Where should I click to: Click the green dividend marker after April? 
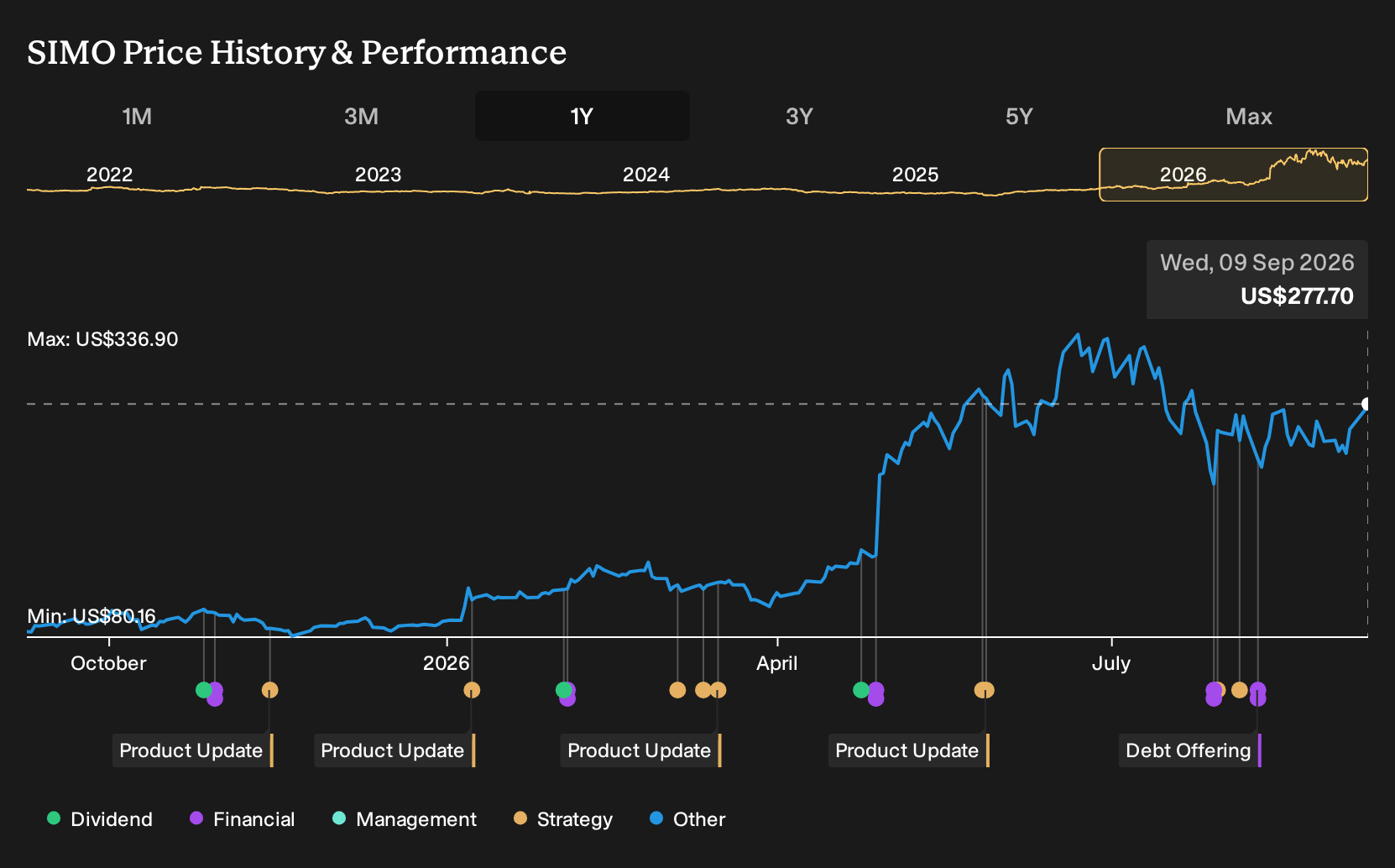tap(860, 690)
